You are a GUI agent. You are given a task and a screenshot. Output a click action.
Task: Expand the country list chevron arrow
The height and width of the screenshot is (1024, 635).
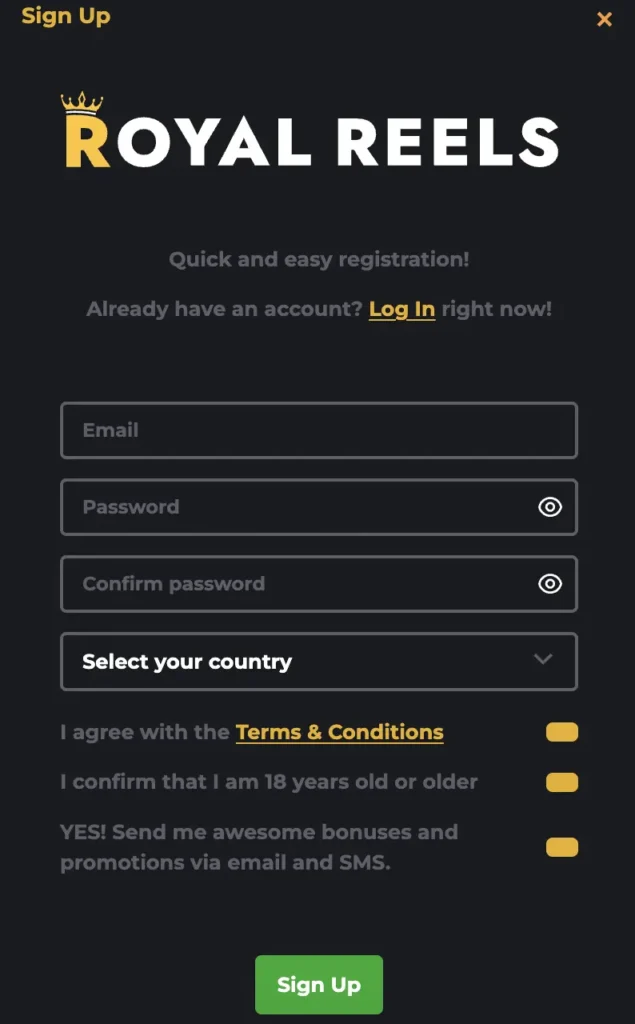coord(543,660)
